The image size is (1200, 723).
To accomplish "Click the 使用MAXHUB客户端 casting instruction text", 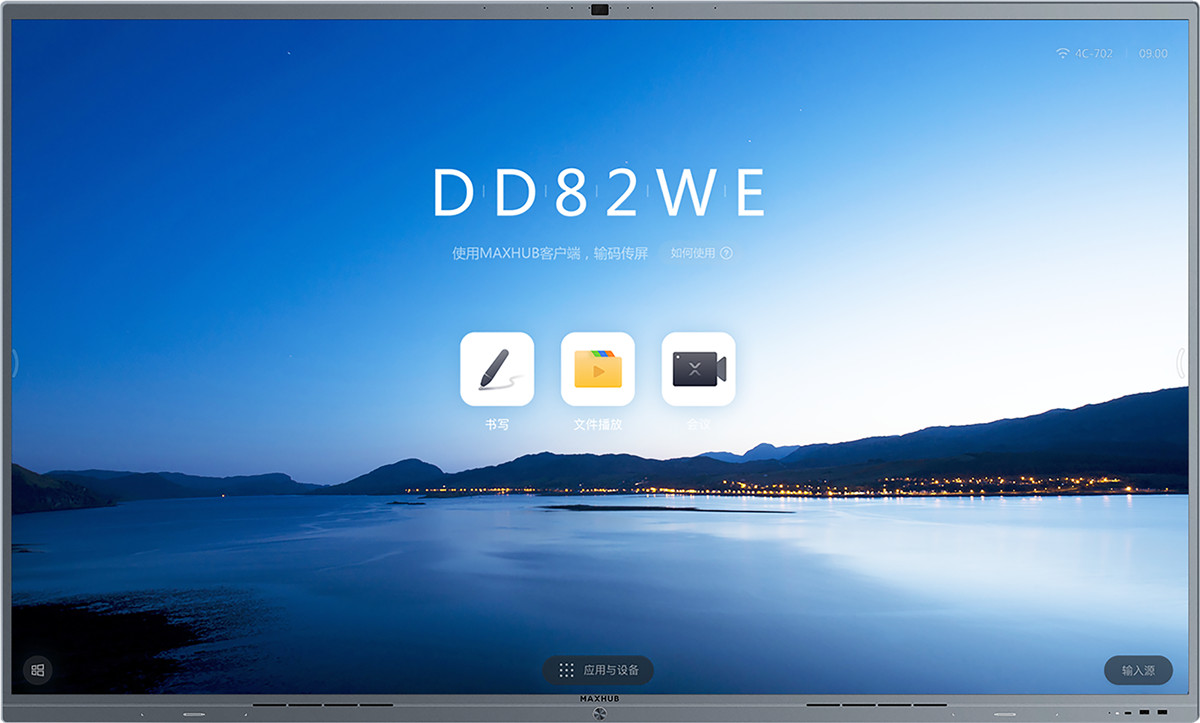I will [x=550, y=253].
